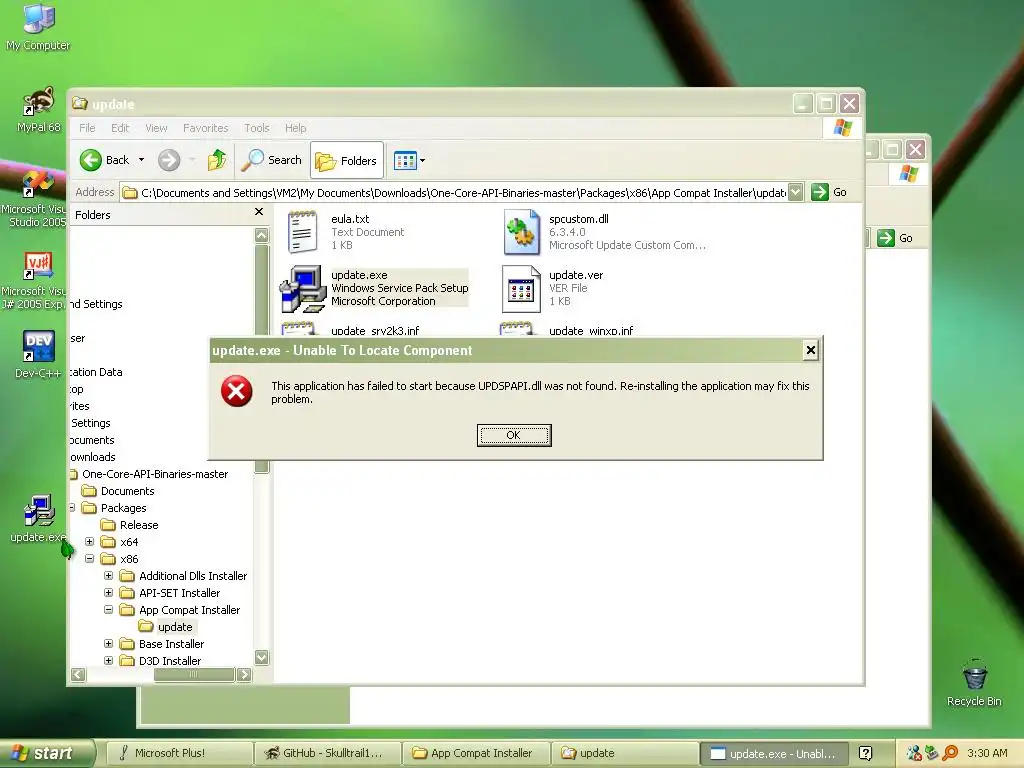Expand the x64 folder node
This screenshot has height=768, width=1024.
point(89,542)
